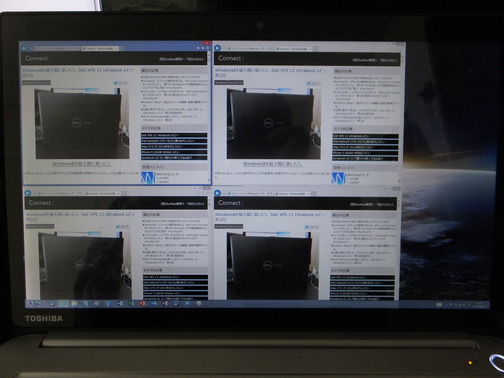The height and width of the screenshot is (378, 504).
Task: Select the Connect tab in top-left browser
Action: pyautogui.click(x=99, y=49)
